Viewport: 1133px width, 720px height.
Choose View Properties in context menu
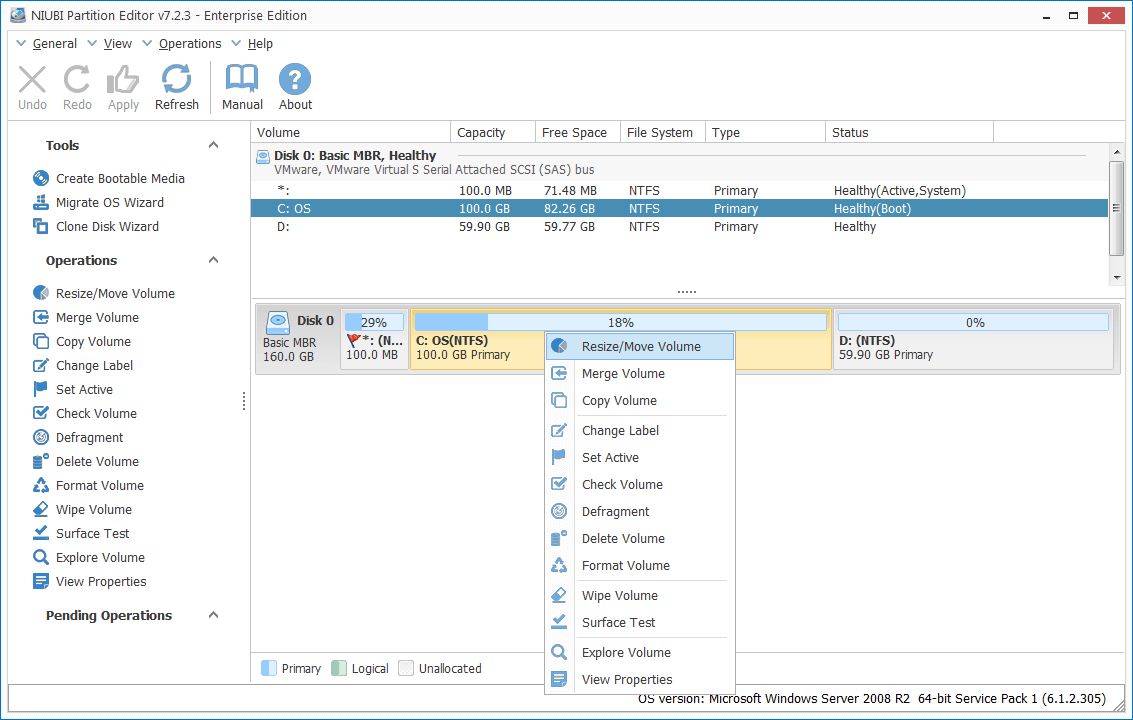point(640,680)
